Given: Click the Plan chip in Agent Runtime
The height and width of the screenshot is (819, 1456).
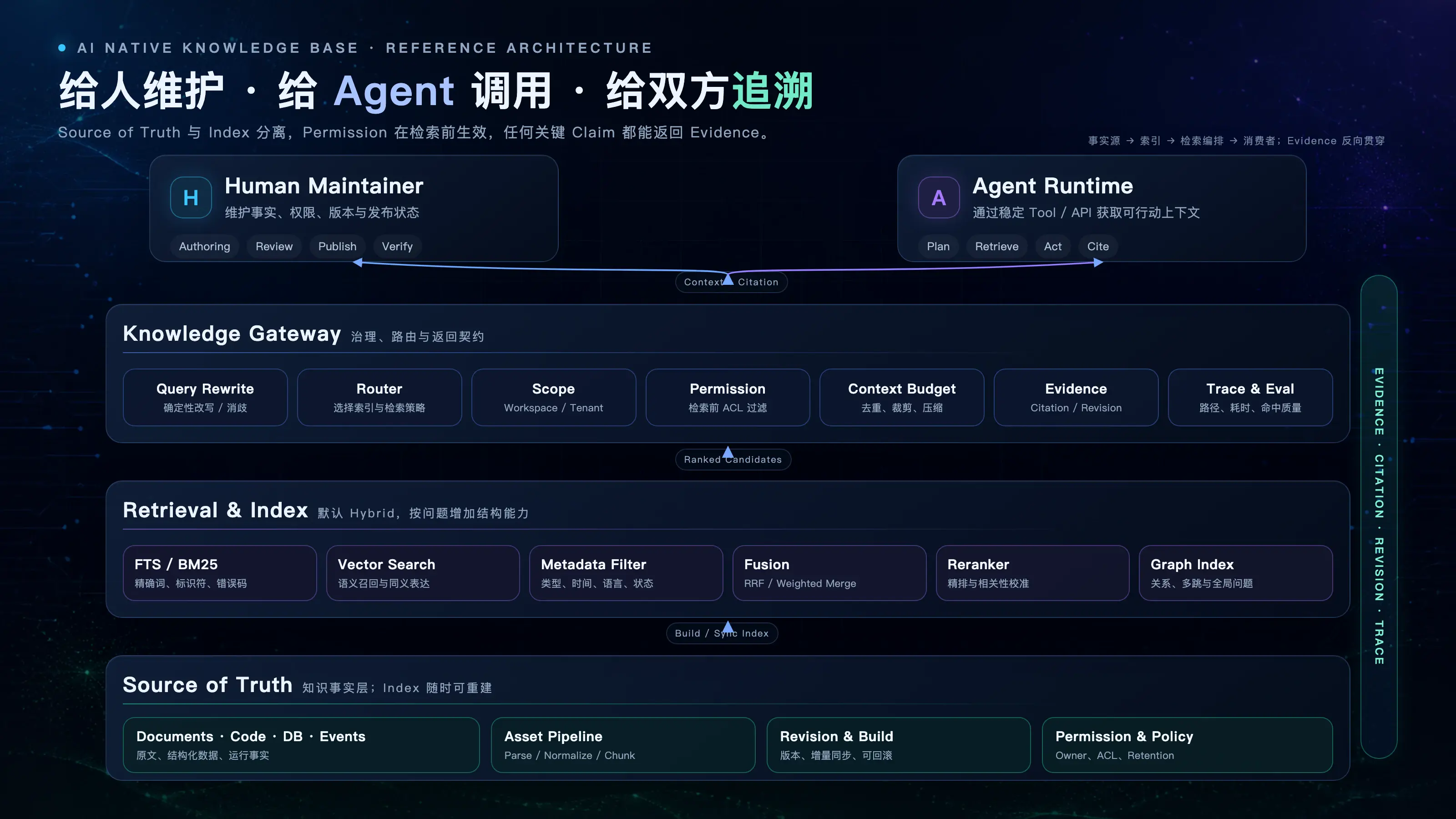Looking at the screenshot, I should coord(938,247).
